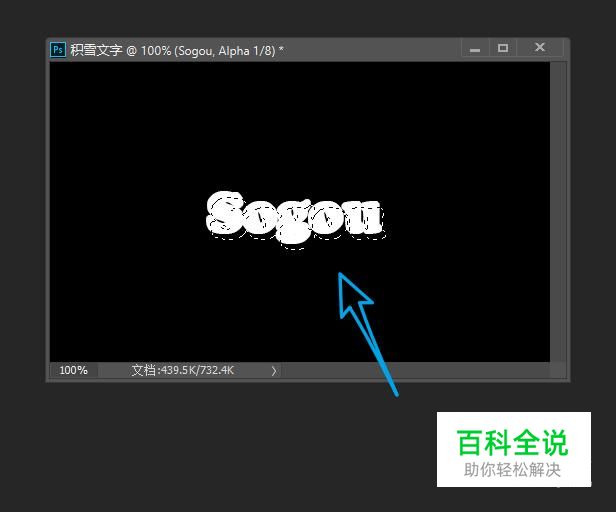The width and height of the screenshot is (616, 512).
Task: Click the 100% zoom field in status bar
Action: coord(73,370)
